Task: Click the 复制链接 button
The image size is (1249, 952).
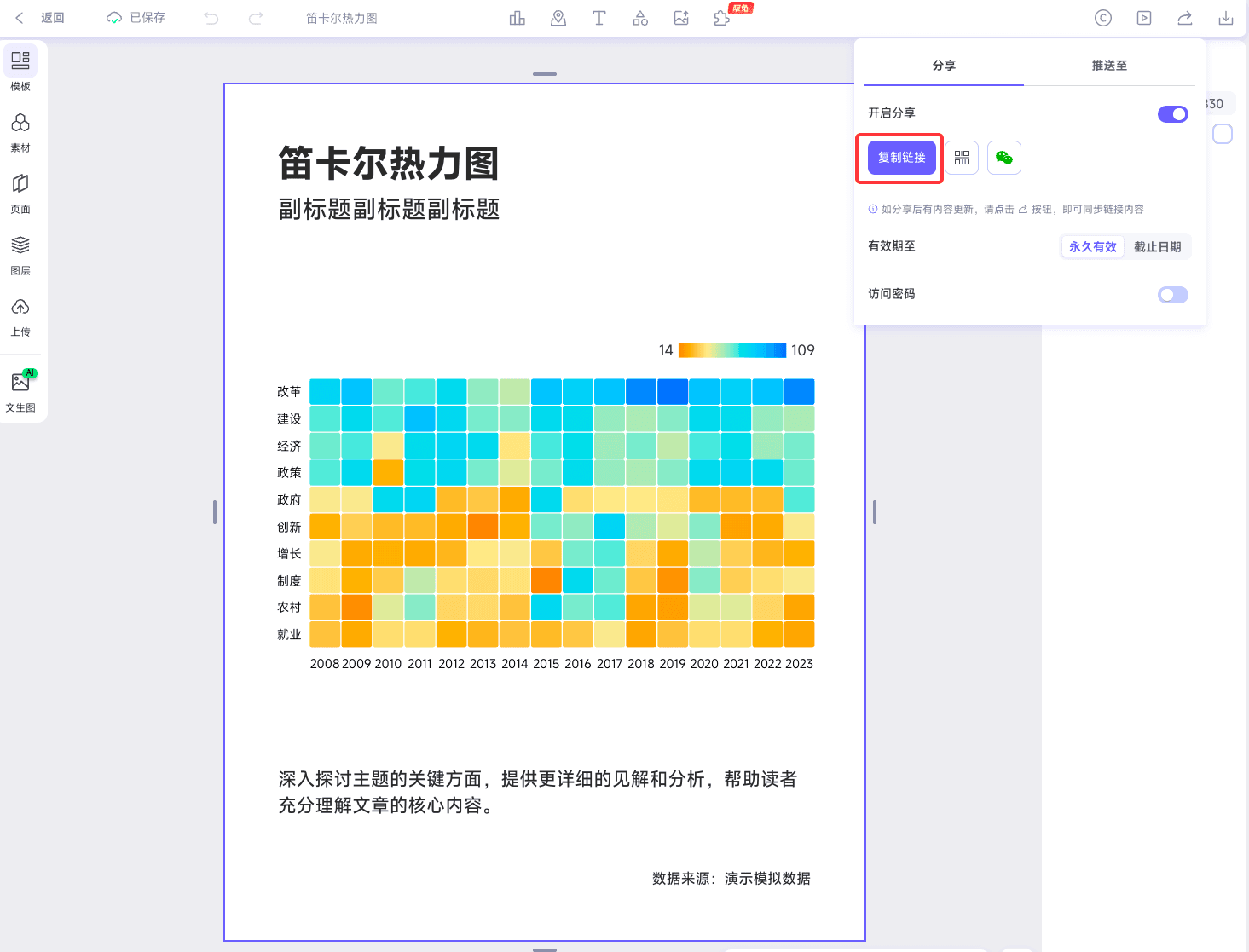Action: [x=902, y=158]
